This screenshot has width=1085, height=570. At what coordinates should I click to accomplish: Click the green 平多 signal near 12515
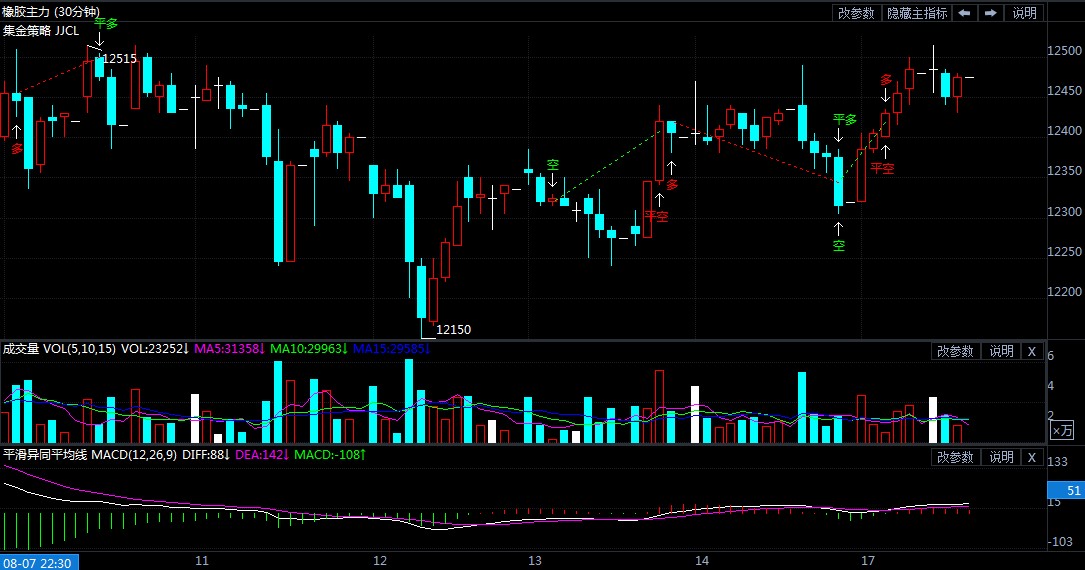click(x=106, y=24)
